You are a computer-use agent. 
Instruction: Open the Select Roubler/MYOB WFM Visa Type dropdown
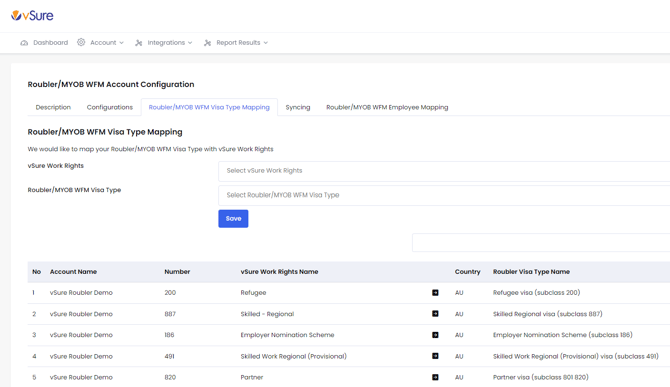pyautogui.click(x=444, y=195)
